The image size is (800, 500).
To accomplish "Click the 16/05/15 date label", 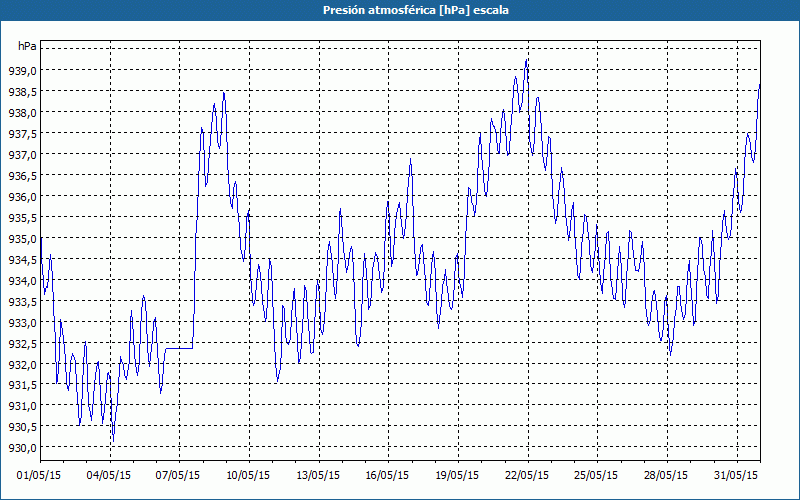I will pos(387,476).
